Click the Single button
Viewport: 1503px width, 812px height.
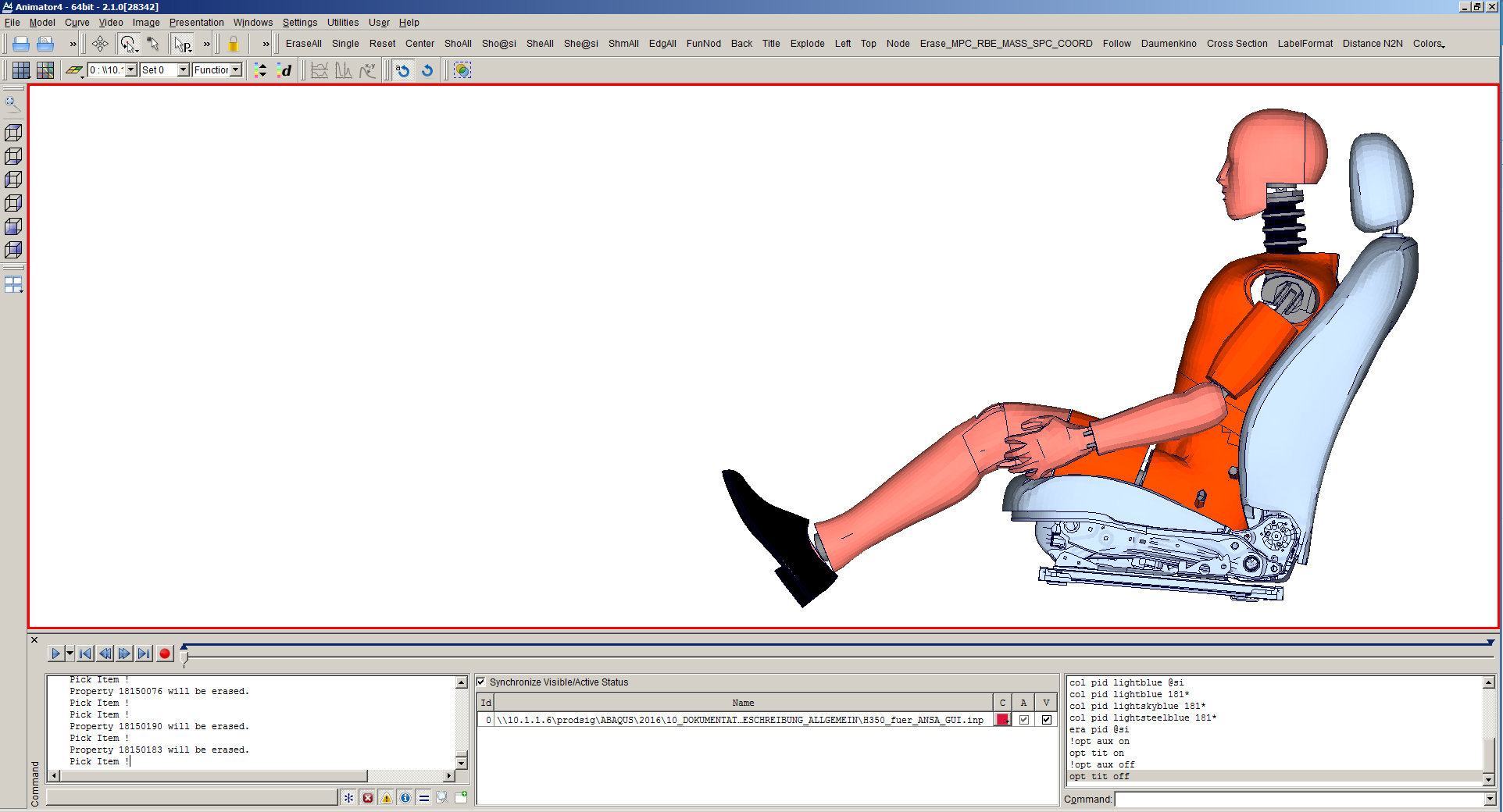[345, 44]
